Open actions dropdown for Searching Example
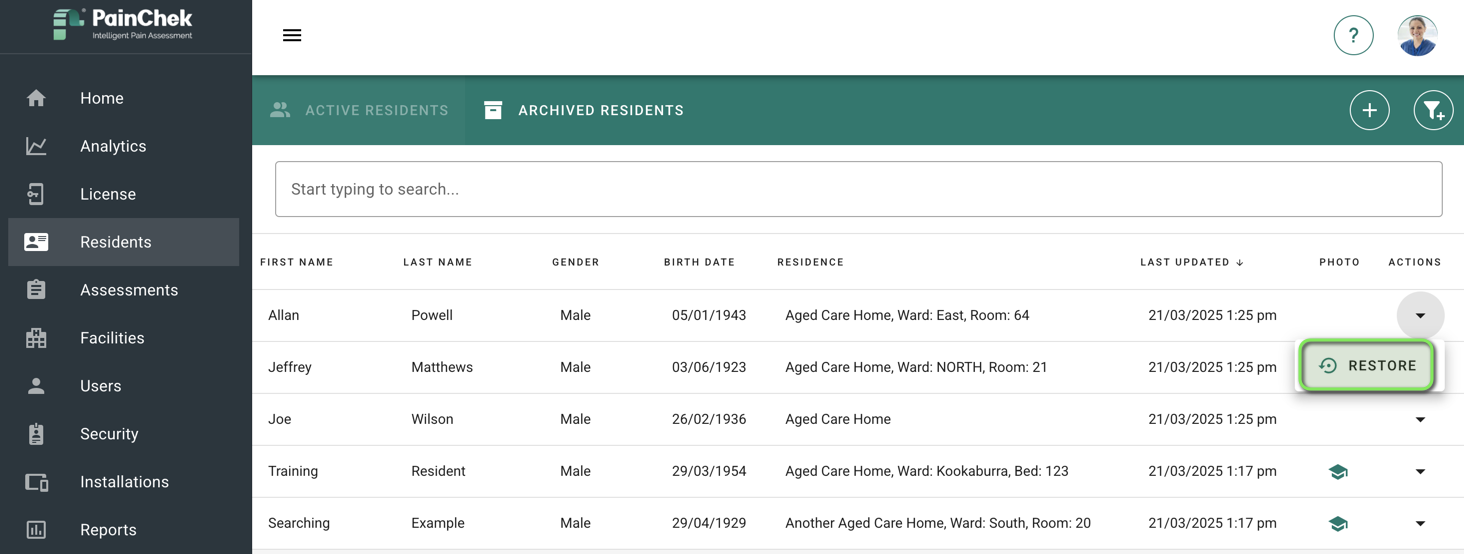This screenshot has width=1464, height=554. point(1420,523)
